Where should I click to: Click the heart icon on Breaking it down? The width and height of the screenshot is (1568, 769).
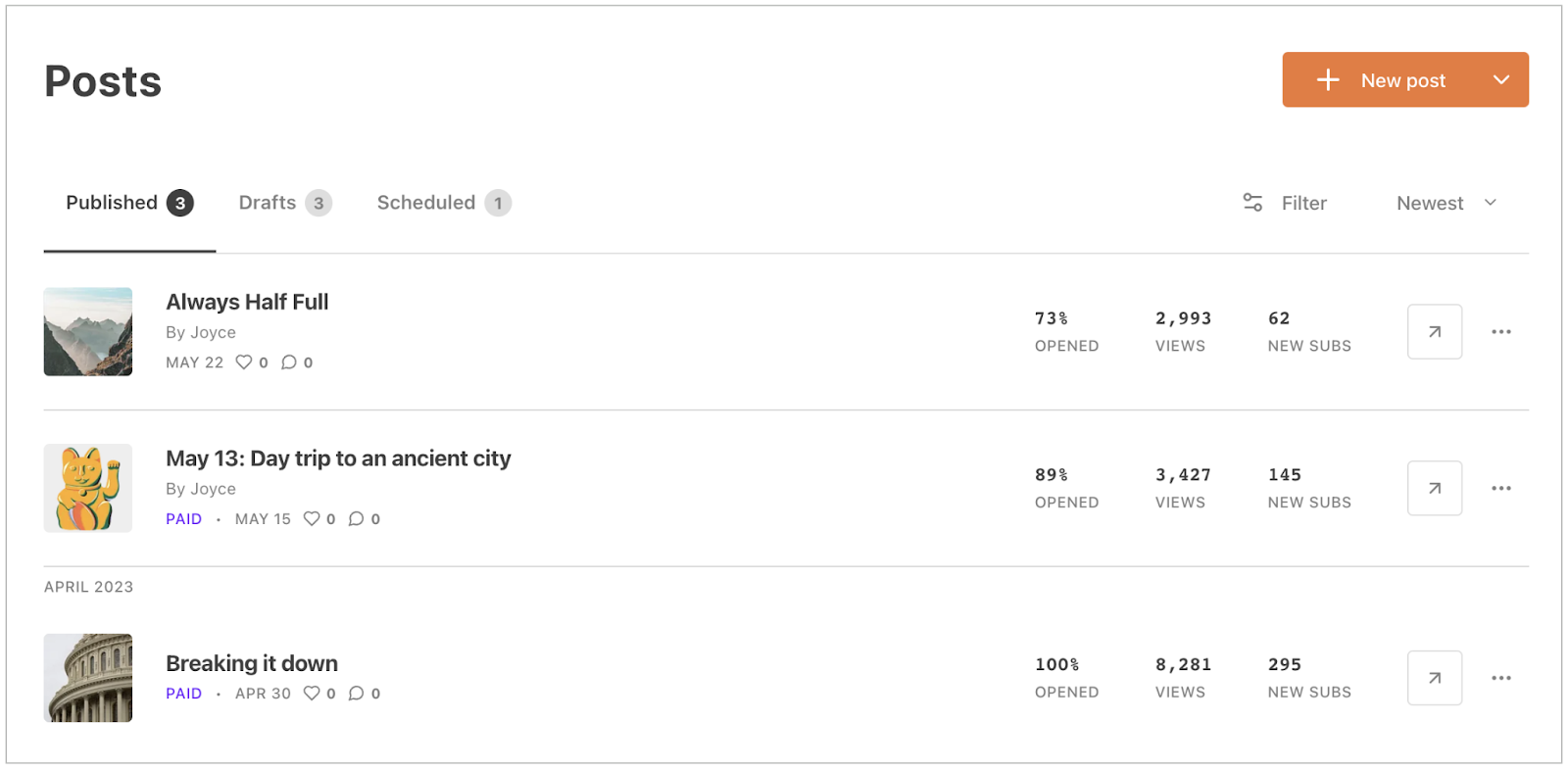pyautogui.click(x=312, y=693)
